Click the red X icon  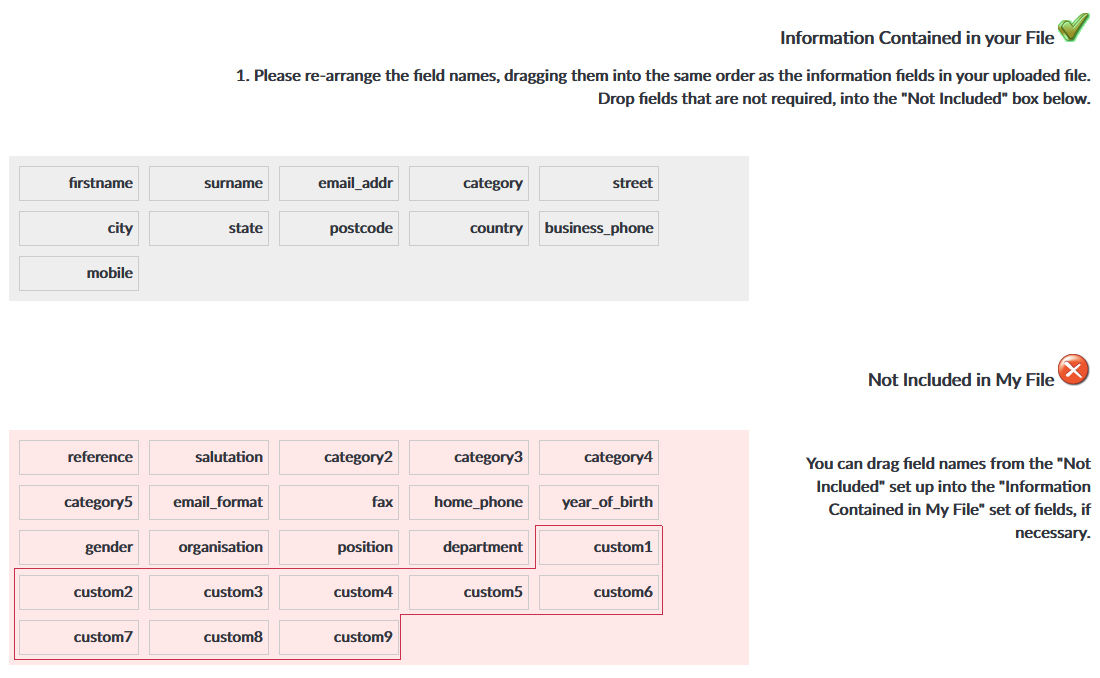(x=1073, y=372)
